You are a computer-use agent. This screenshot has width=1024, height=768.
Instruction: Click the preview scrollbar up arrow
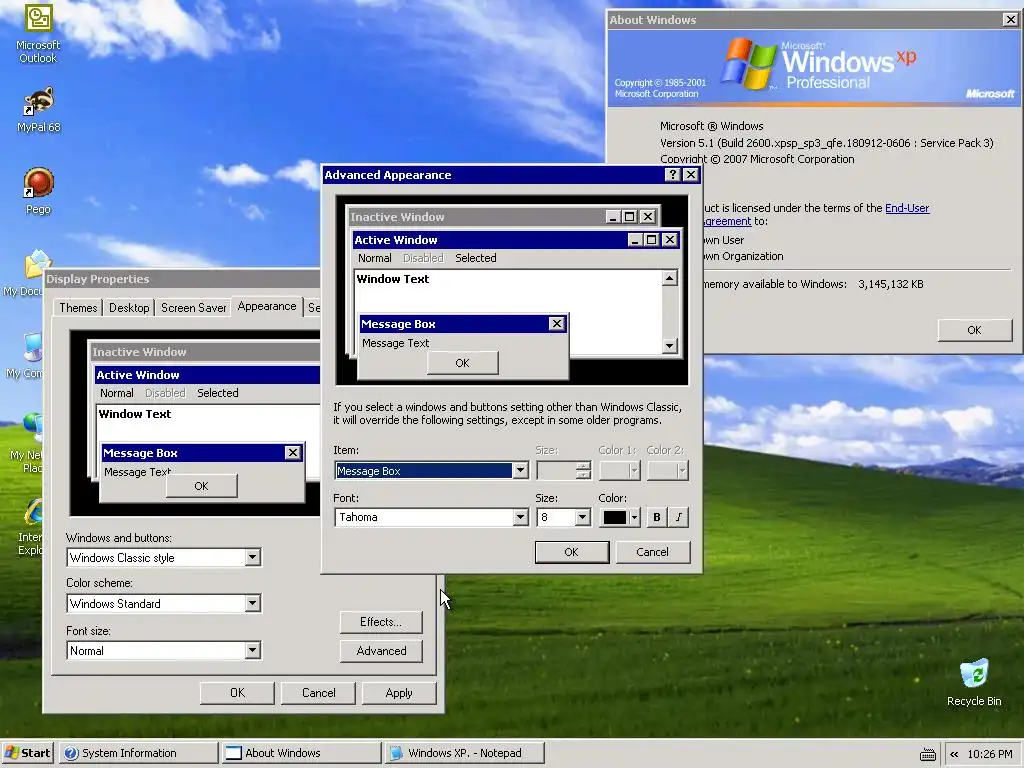pyautogui.click(x=669, y=279)
